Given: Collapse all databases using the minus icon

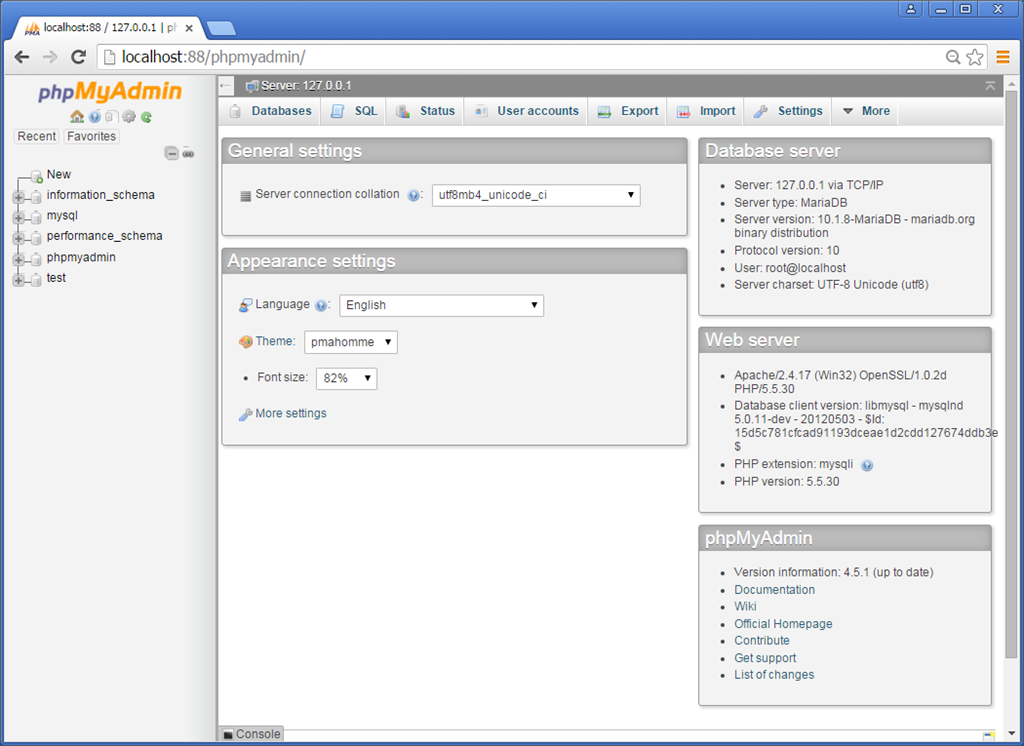Looking at the screenshot, I should (x=172, y=153).
